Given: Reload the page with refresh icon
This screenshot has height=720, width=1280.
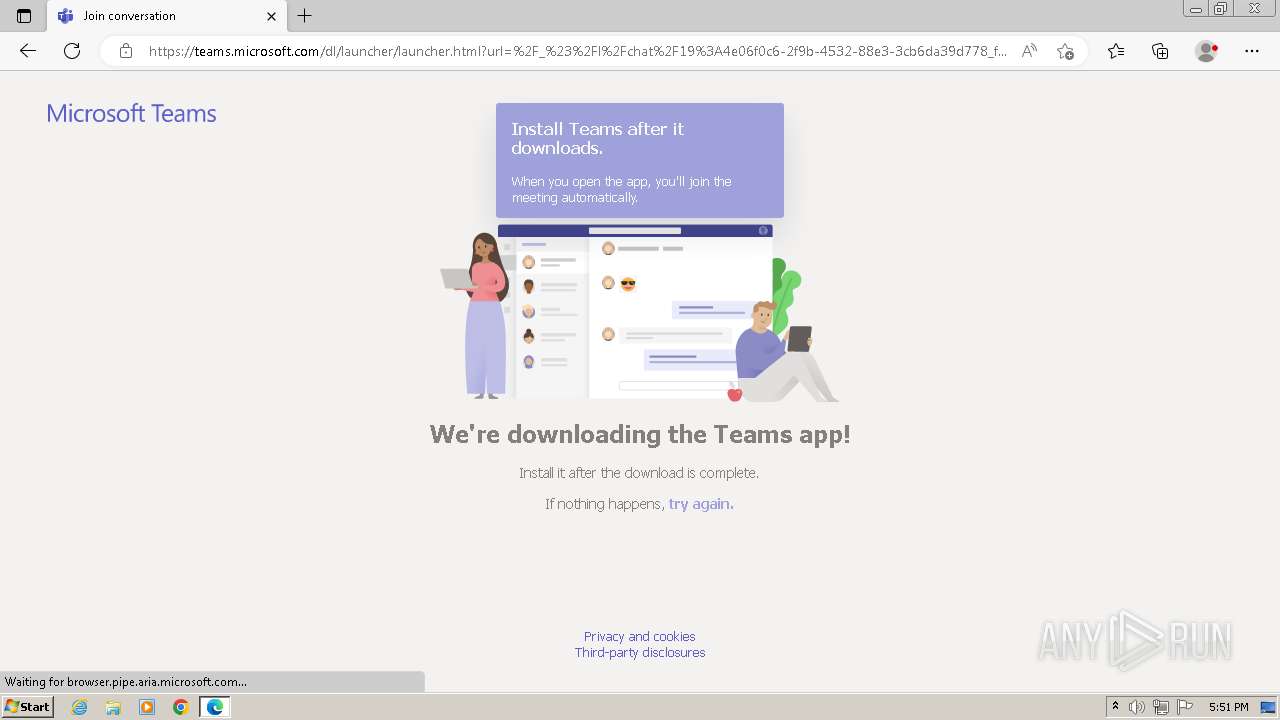Looking at the screenshot, I should (72, 51).
